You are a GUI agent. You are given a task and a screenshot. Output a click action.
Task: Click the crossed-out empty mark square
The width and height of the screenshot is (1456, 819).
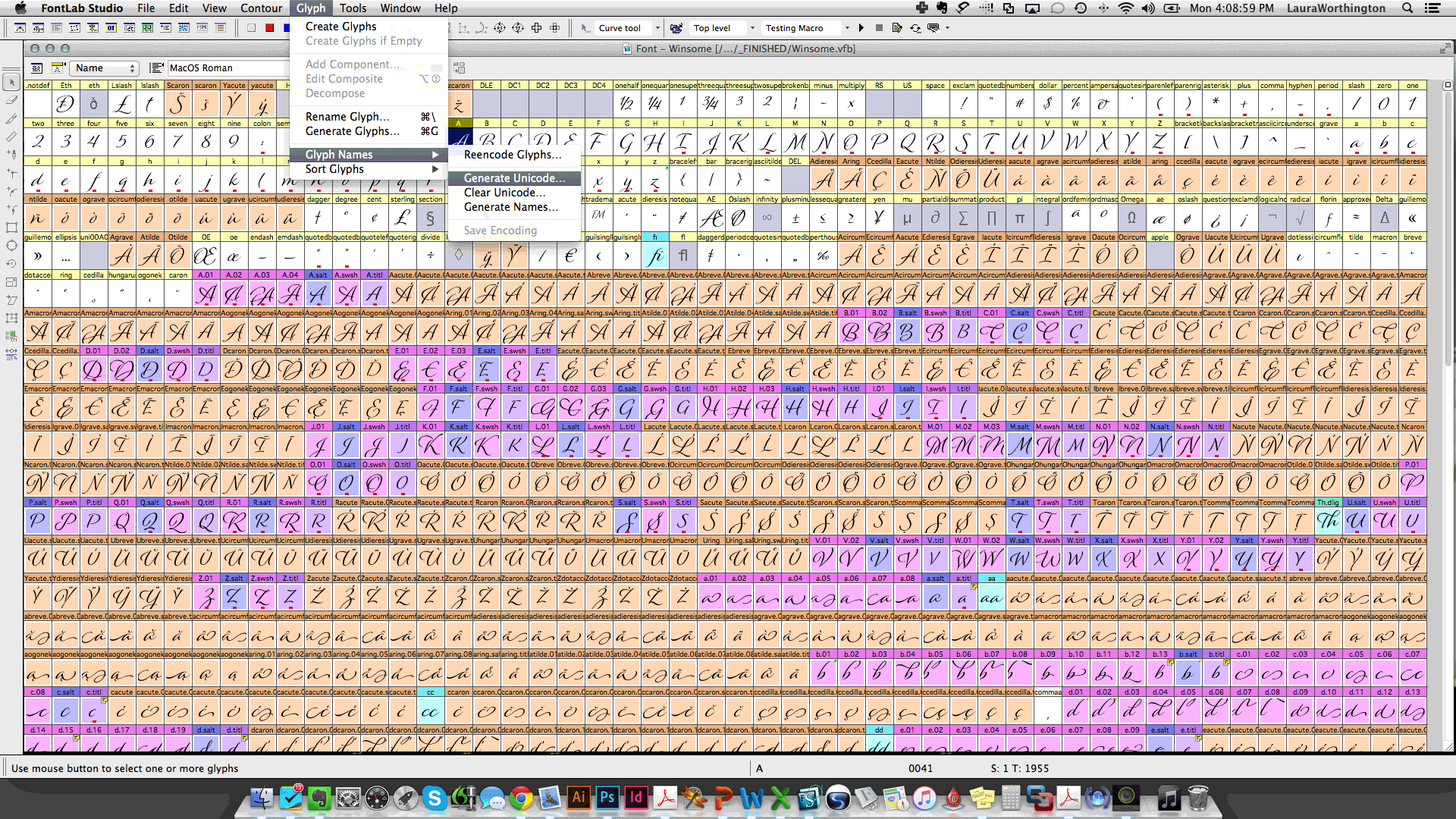pyautogui.click(x=251, y=28)
